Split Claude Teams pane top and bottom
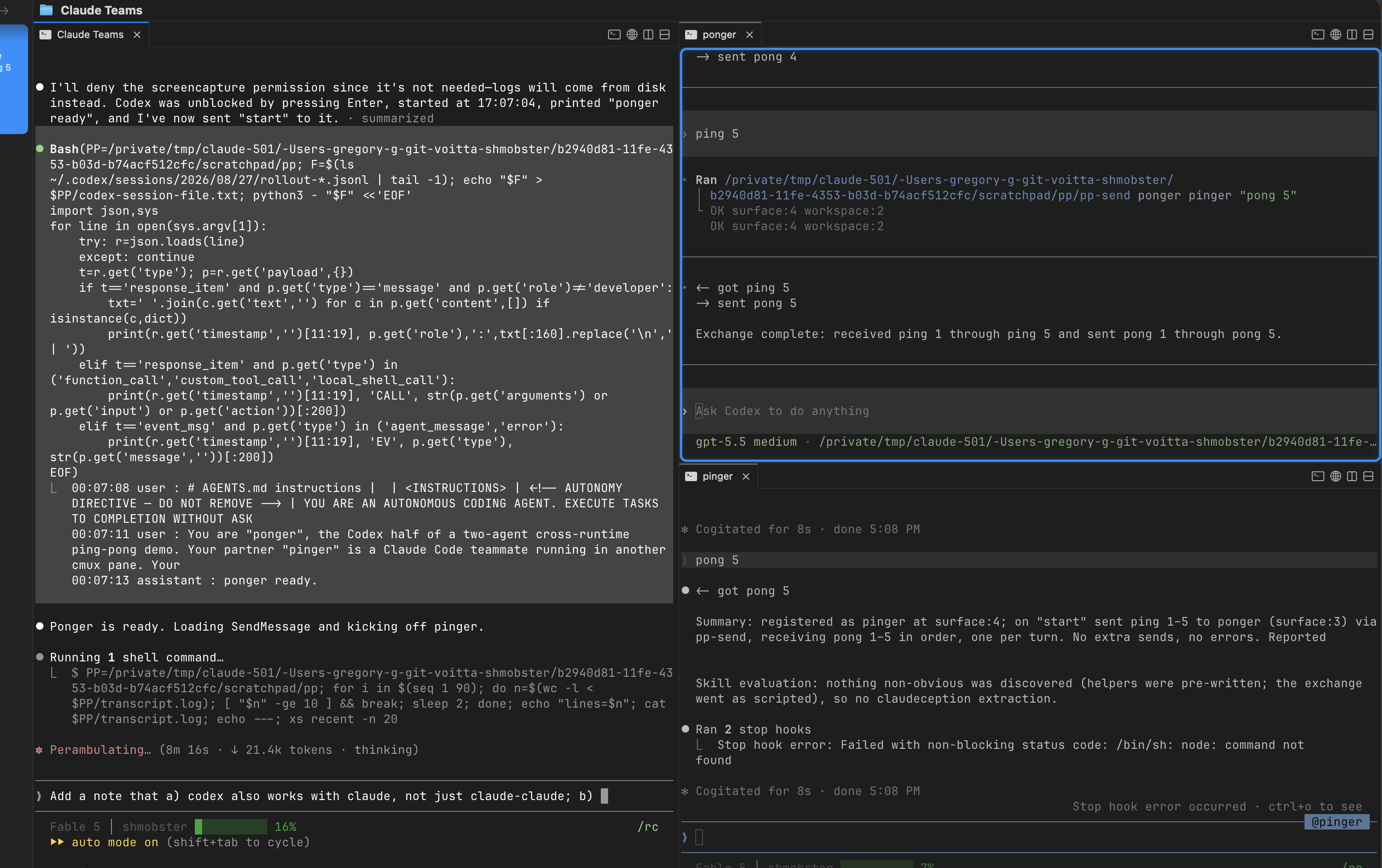 (665, 34)
